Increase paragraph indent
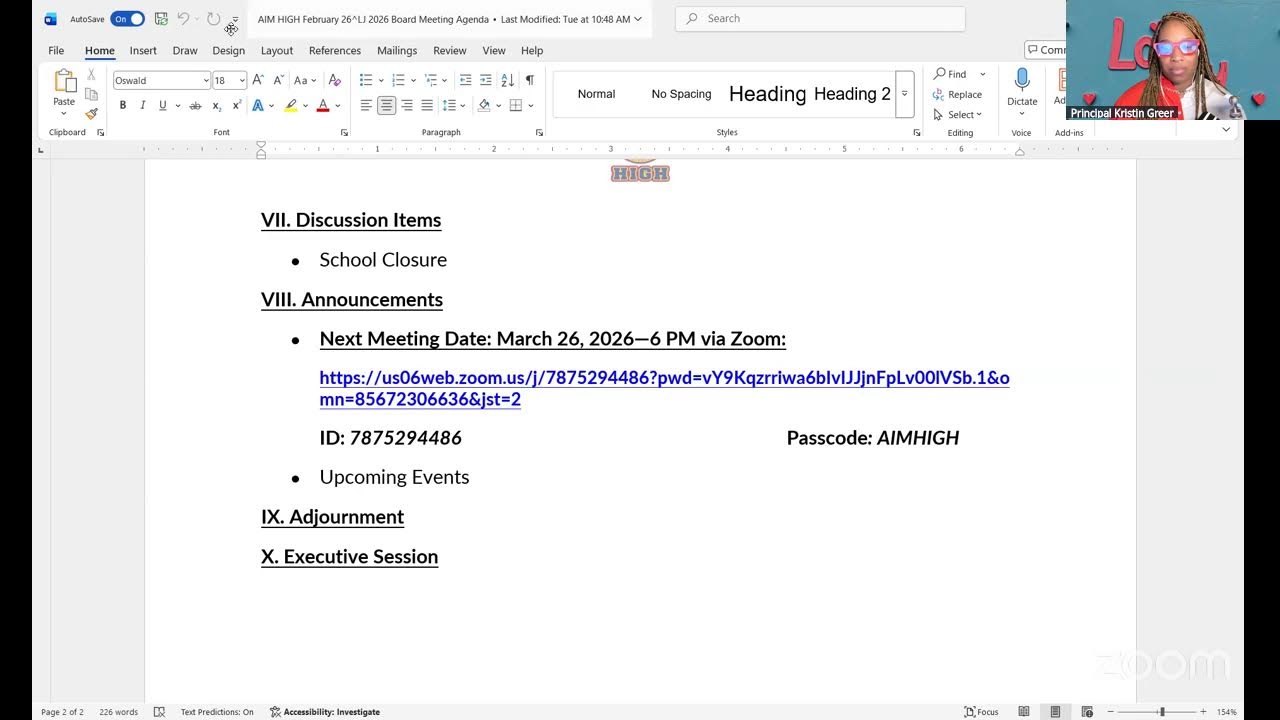Screen dimensions: 1280x720 [x=486, y=80]
